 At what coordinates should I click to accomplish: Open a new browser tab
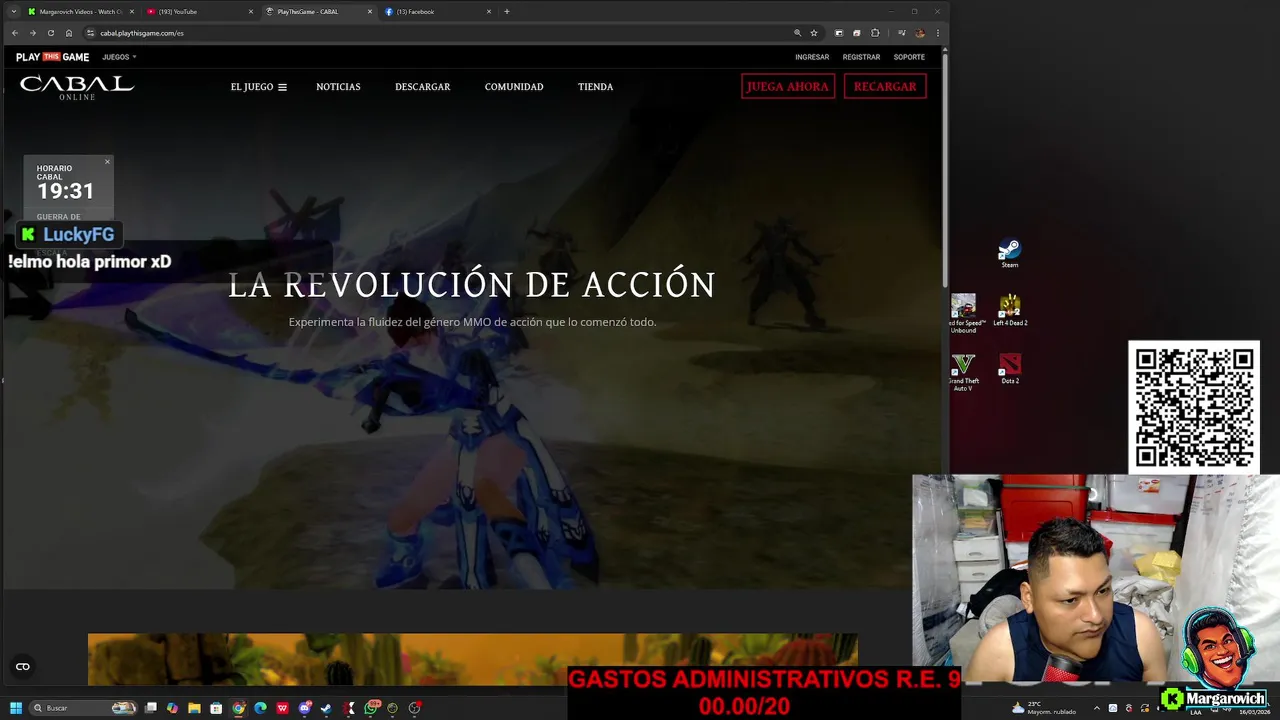tap(507, 12)
